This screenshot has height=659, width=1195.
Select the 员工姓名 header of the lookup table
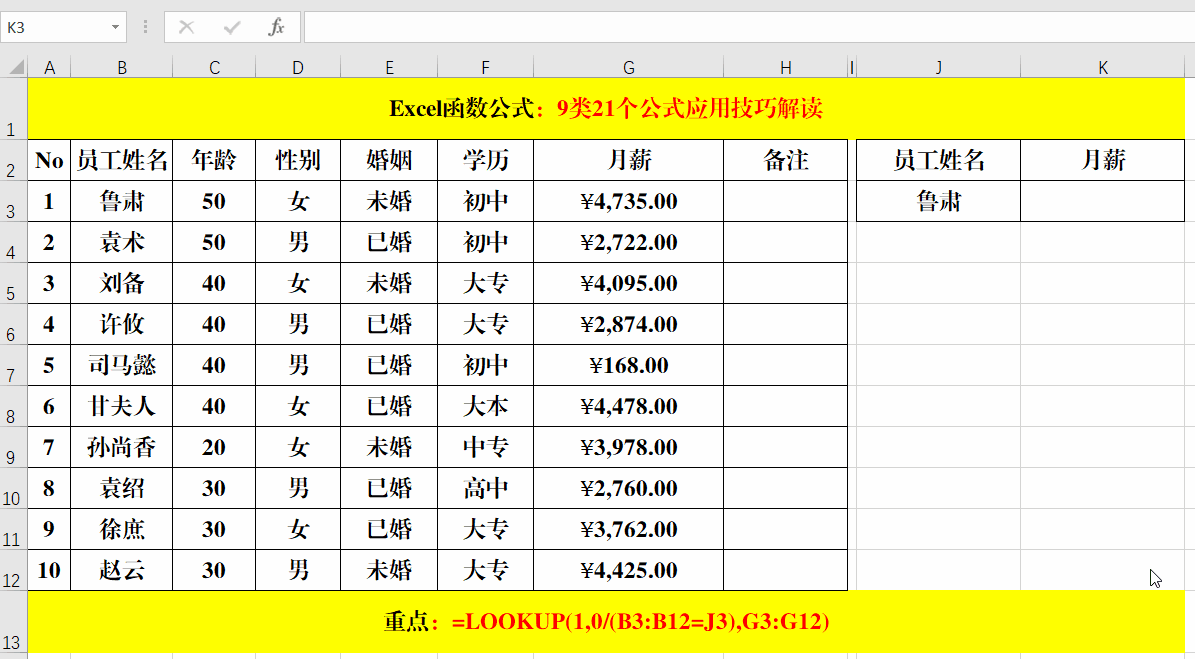938,159
